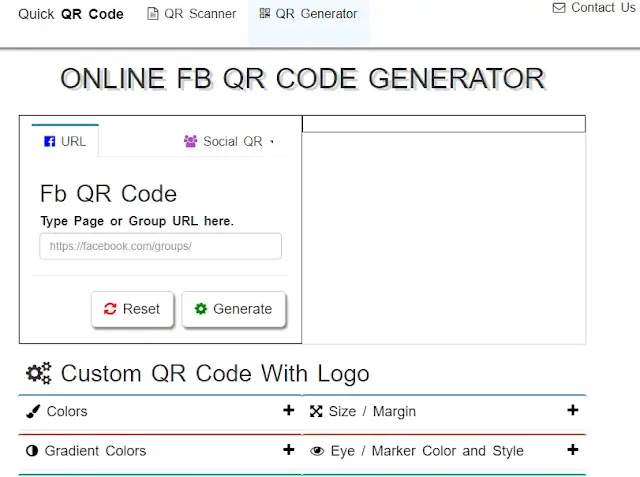Click plus icon on Eye / Marker row
Screen dimensions: 640x477
[x=573, y=450]
